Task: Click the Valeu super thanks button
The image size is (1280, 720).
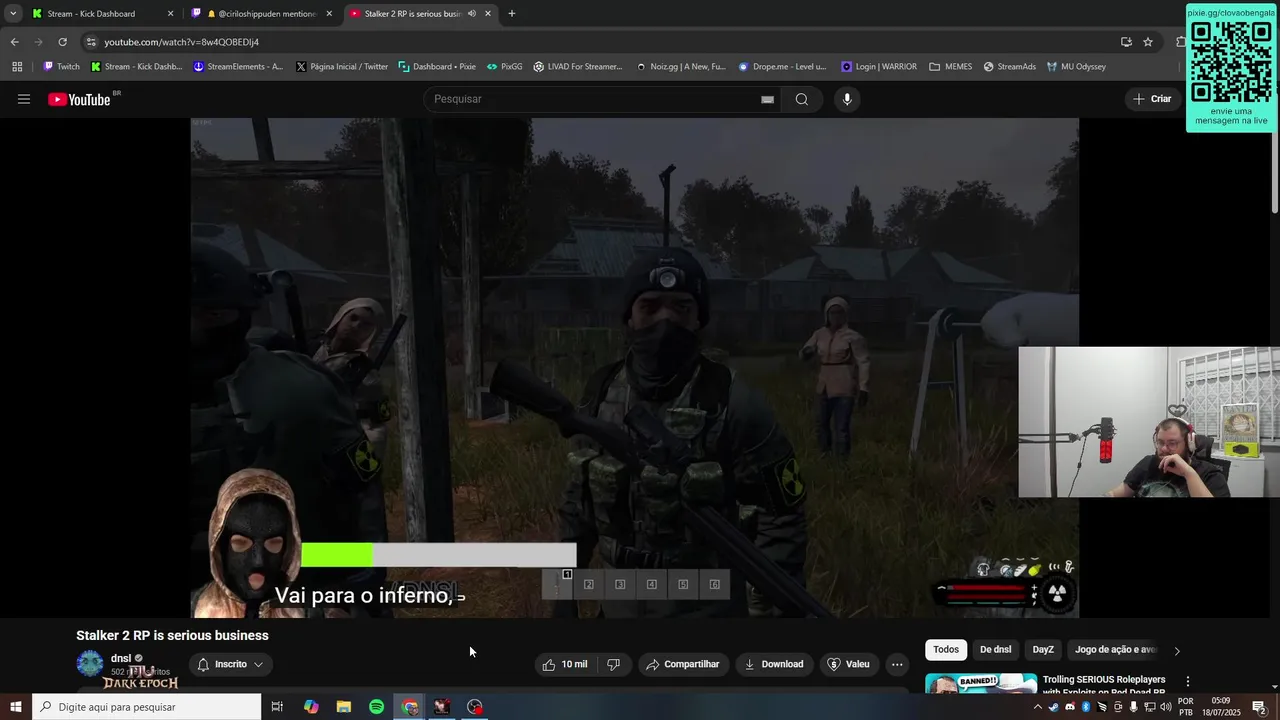Action: 849,664
